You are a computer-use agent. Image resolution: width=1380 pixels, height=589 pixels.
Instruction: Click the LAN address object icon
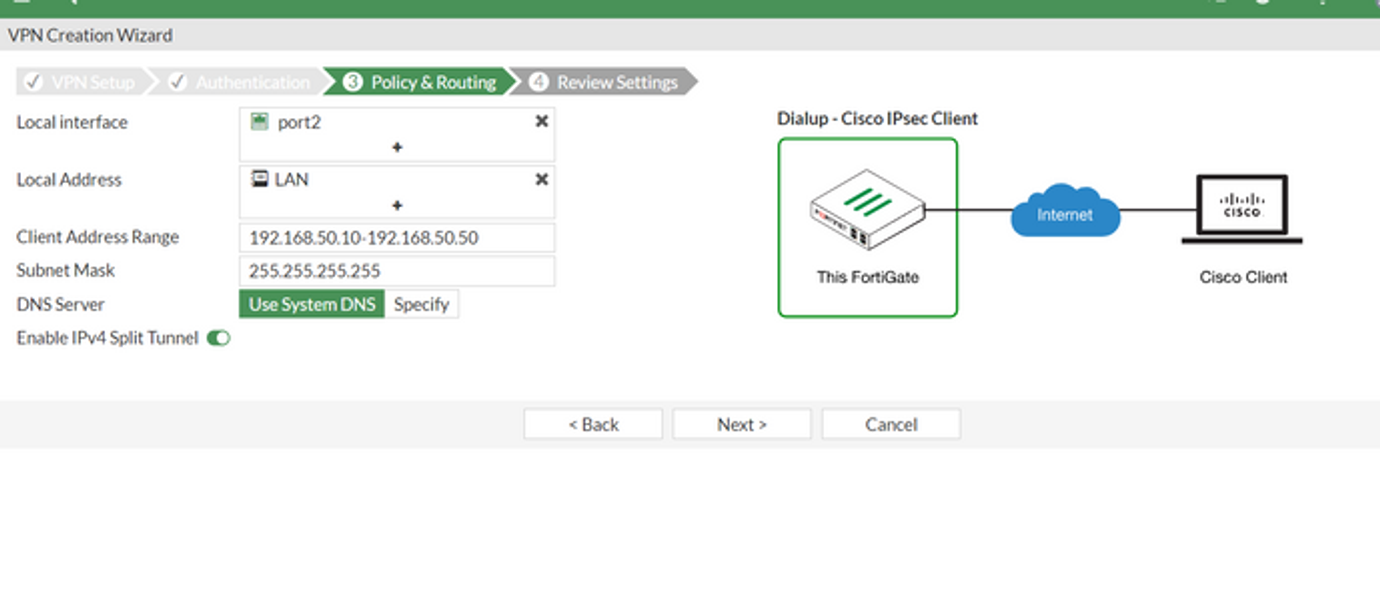point(259,179)
